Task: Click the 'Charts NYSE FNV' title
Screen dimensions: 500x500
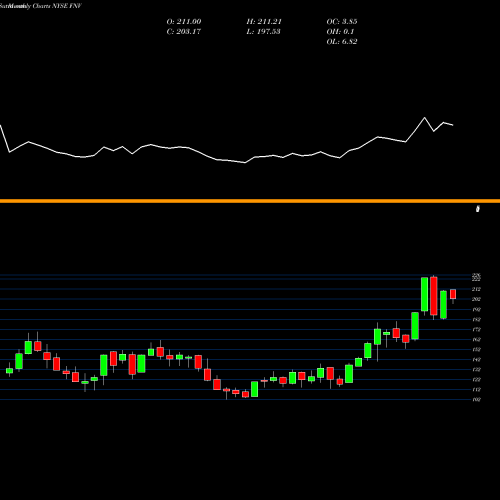Action: [x=57, y=6]
